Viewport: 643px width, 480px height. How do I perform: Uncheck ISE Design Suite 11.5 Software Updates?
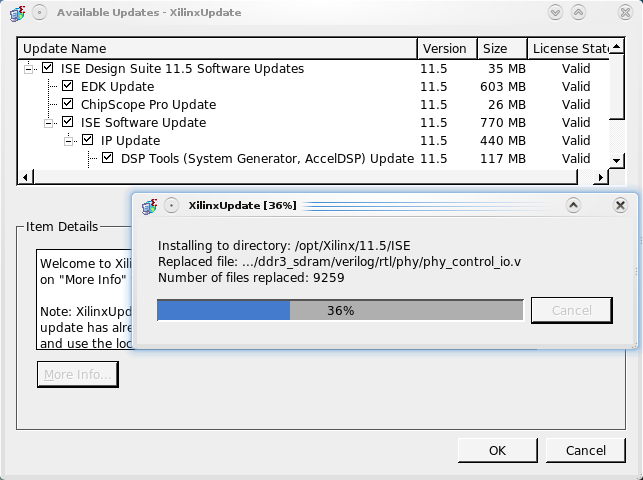48,69
